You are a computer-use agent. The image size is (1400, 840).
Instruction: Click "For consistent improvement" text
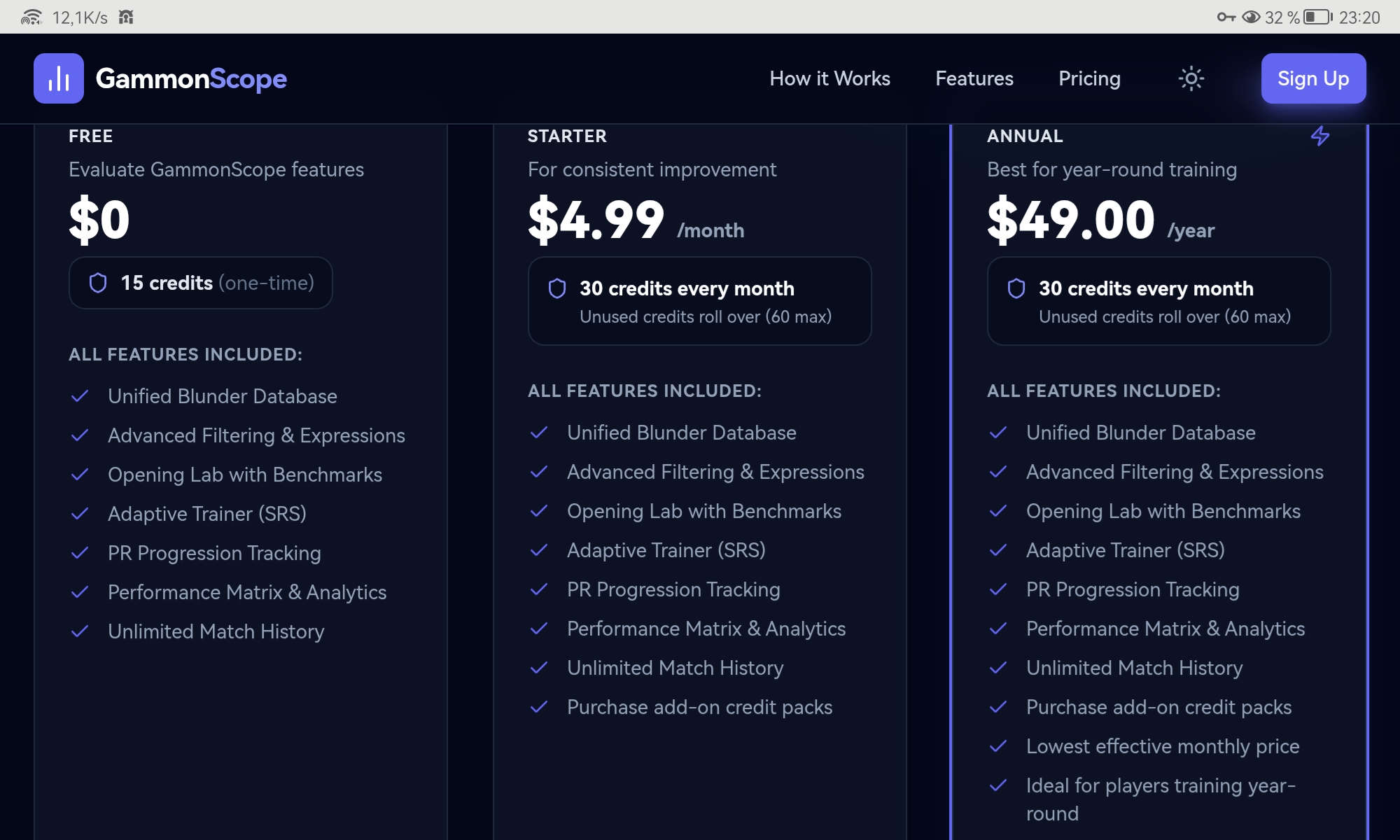pyautogui.click(x=652, y=169)
